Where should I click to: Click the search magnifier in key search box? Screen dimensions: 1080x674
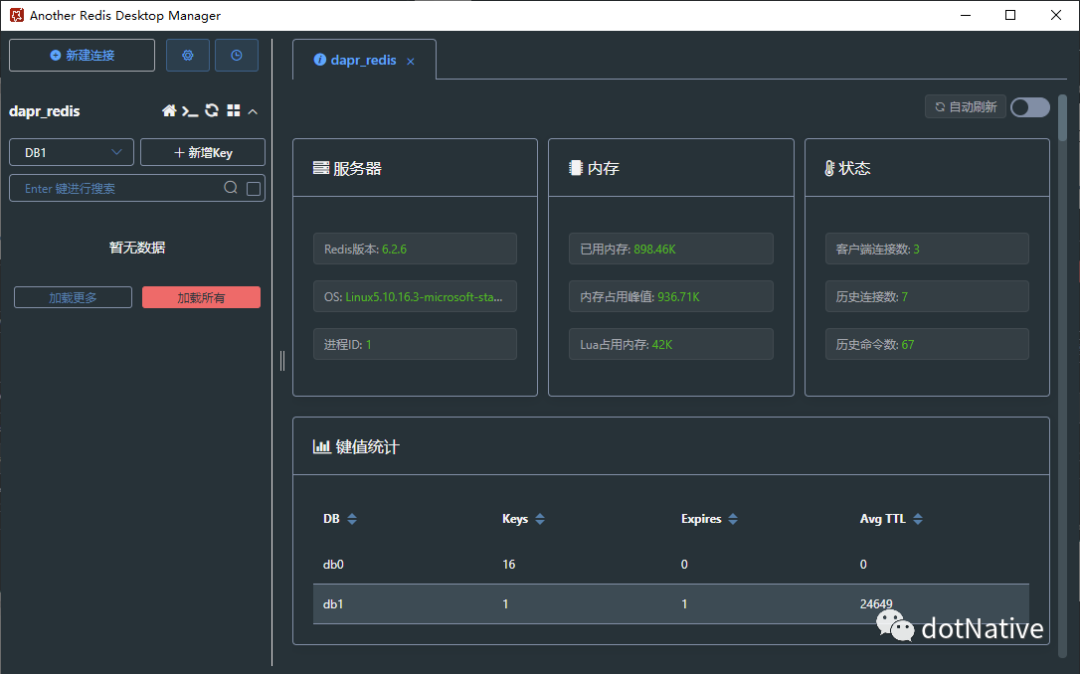(229, 187)
